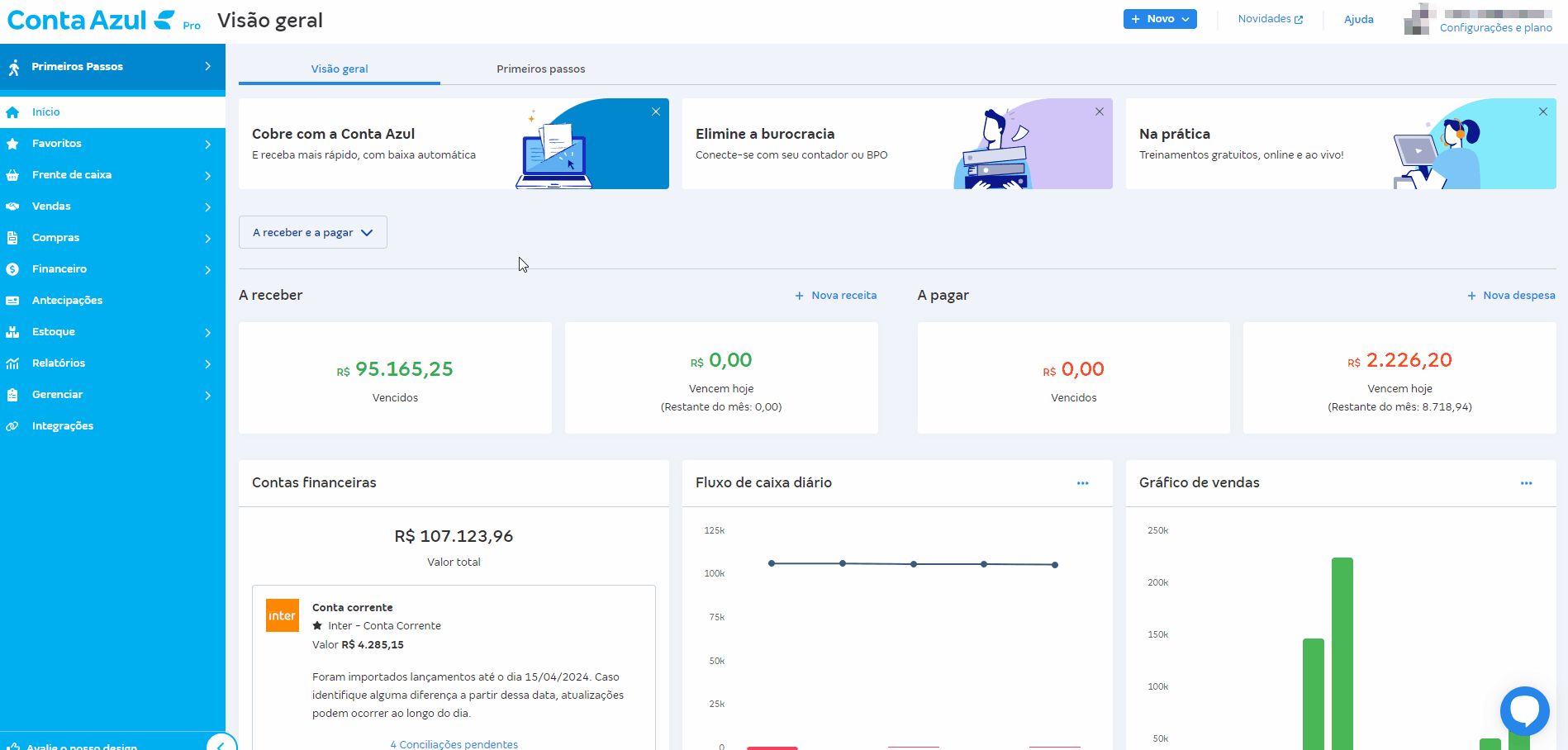Open the Gráfico de vendas options menu
Screen dimensions: 1568x750
[x=1527, y=483]
